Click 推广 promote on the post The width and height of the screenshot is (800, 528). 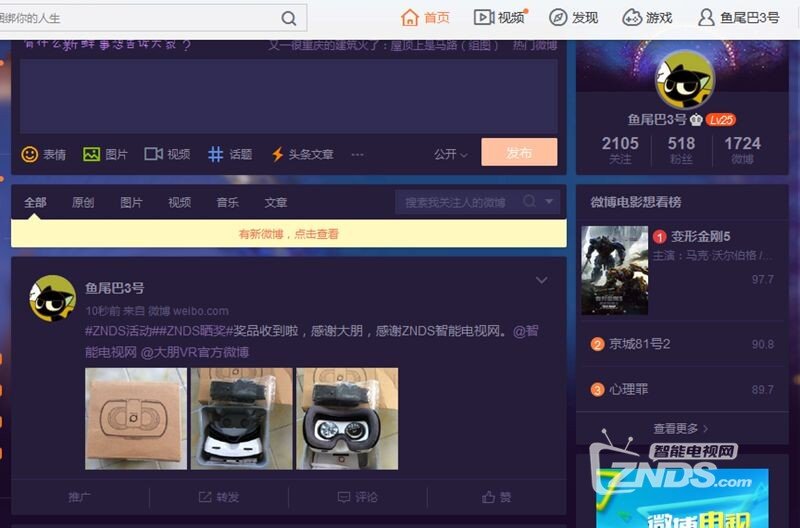pos(80,496)
